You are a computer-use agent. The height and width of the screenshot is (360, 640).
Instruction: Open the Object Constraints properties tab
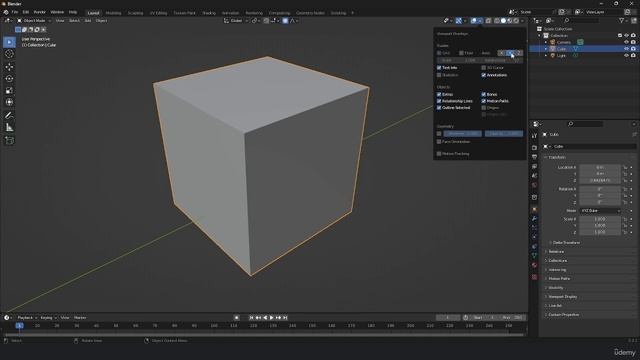click(x=534, y=247)
